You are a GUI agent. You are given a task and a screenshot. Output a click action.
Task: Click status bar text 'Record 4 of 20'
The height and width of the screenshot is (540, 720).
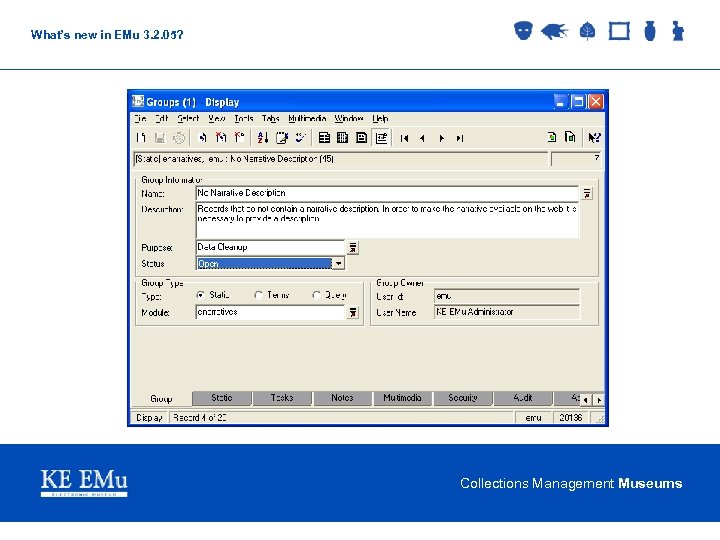200,418
